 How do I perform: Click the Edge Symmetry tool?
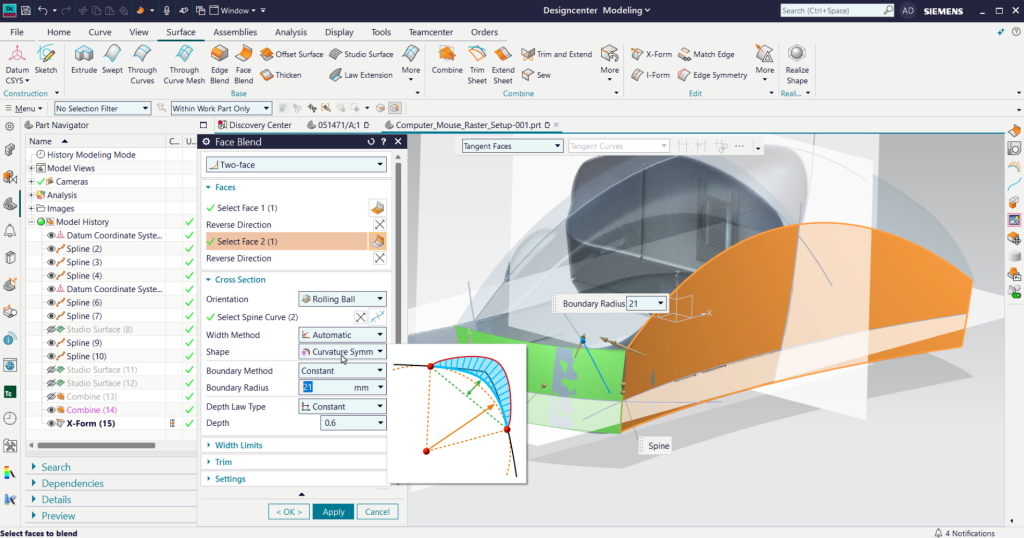coord(712,75)
